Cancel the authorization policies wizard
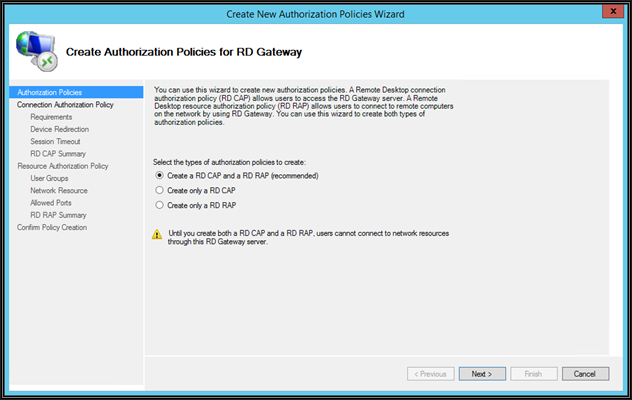 [x=585, y=374]
